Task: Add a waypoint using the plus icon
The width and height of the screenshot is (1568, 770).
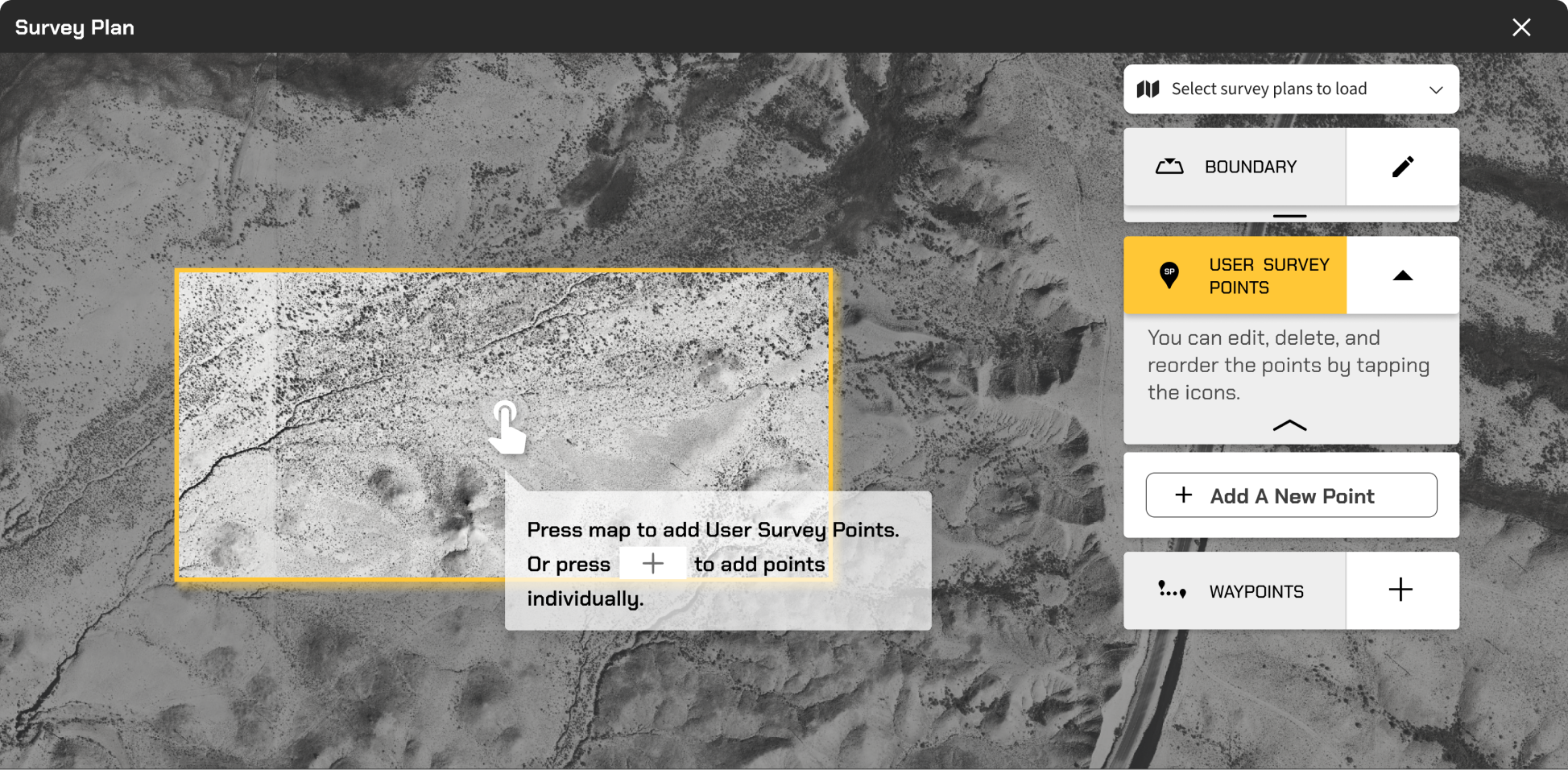Action: click(x=1401, y=590)
